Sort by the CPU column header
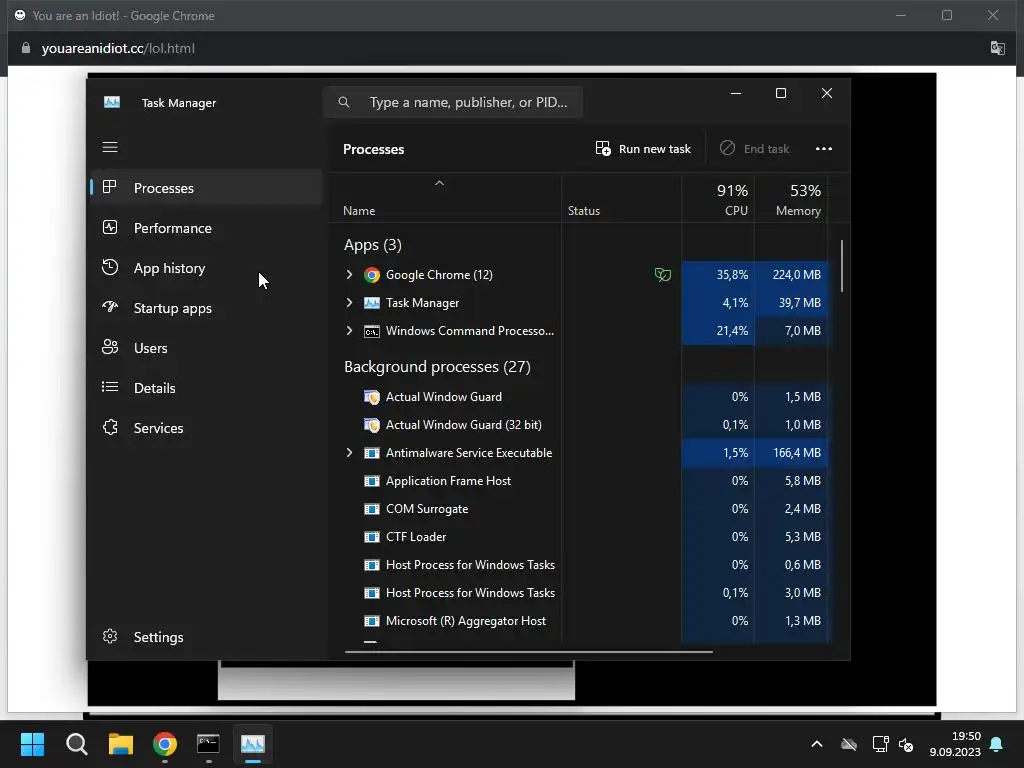Viewport: 1024px width, 768px height. pos(718,199)
